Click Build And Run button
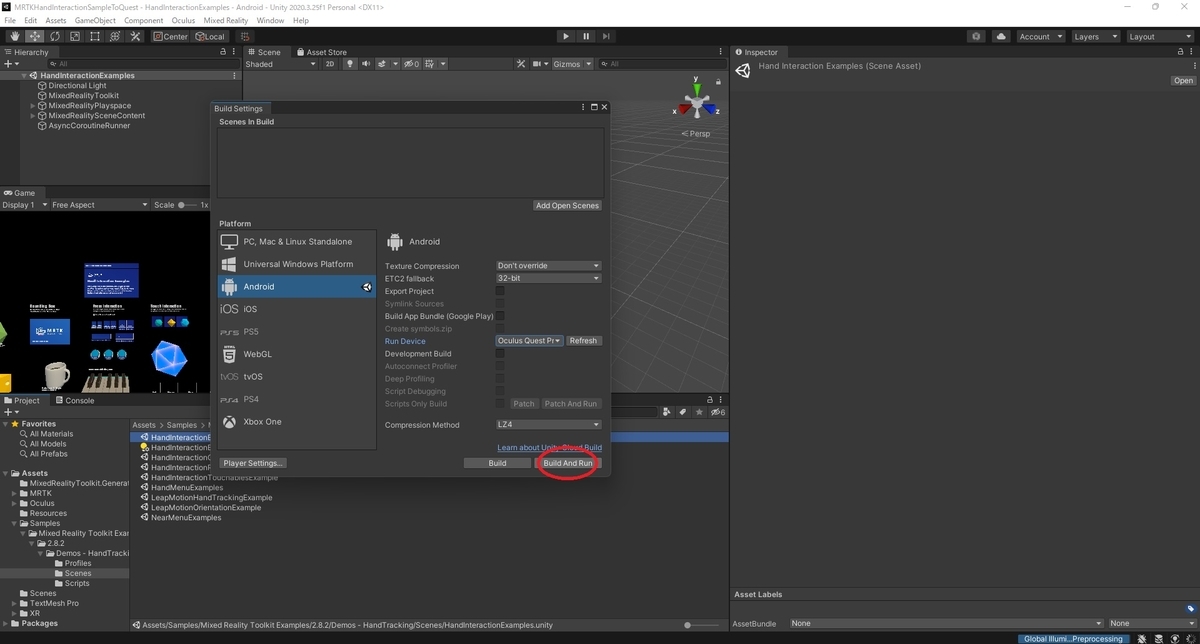This screenshot has height=644, width=1200. click(568, 463)
